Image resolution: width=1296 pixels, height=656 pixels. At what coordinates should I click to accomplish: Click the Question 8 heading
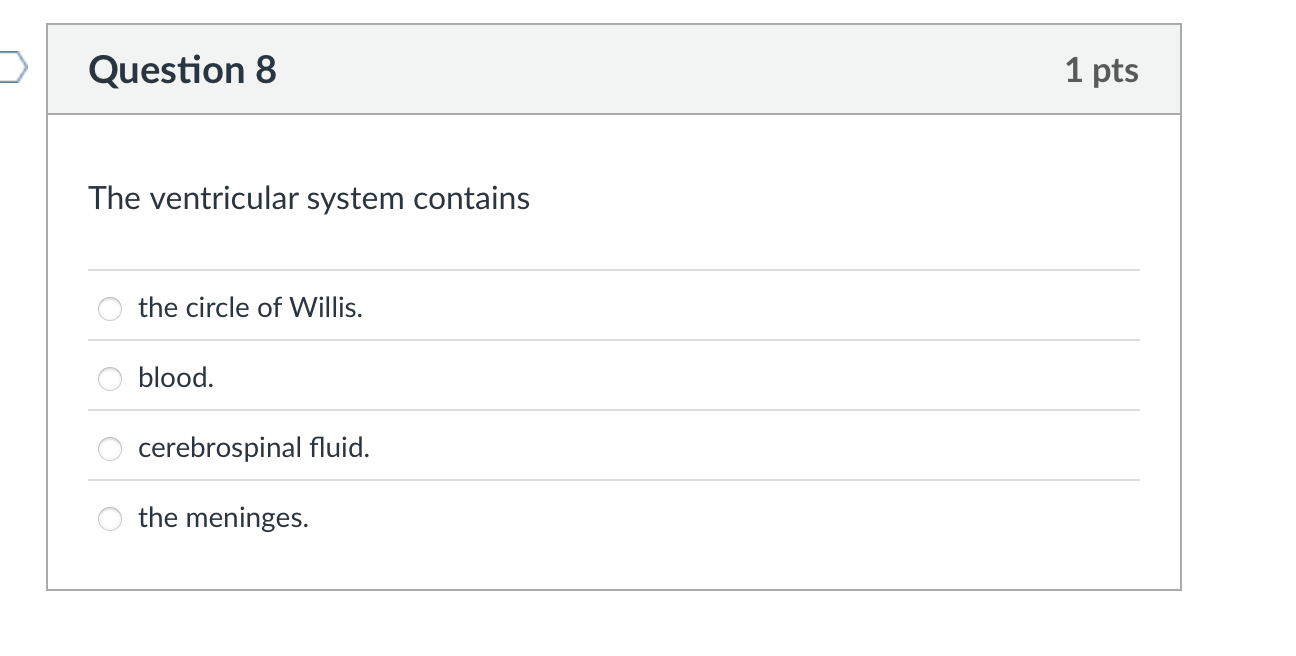coord(182,70)
